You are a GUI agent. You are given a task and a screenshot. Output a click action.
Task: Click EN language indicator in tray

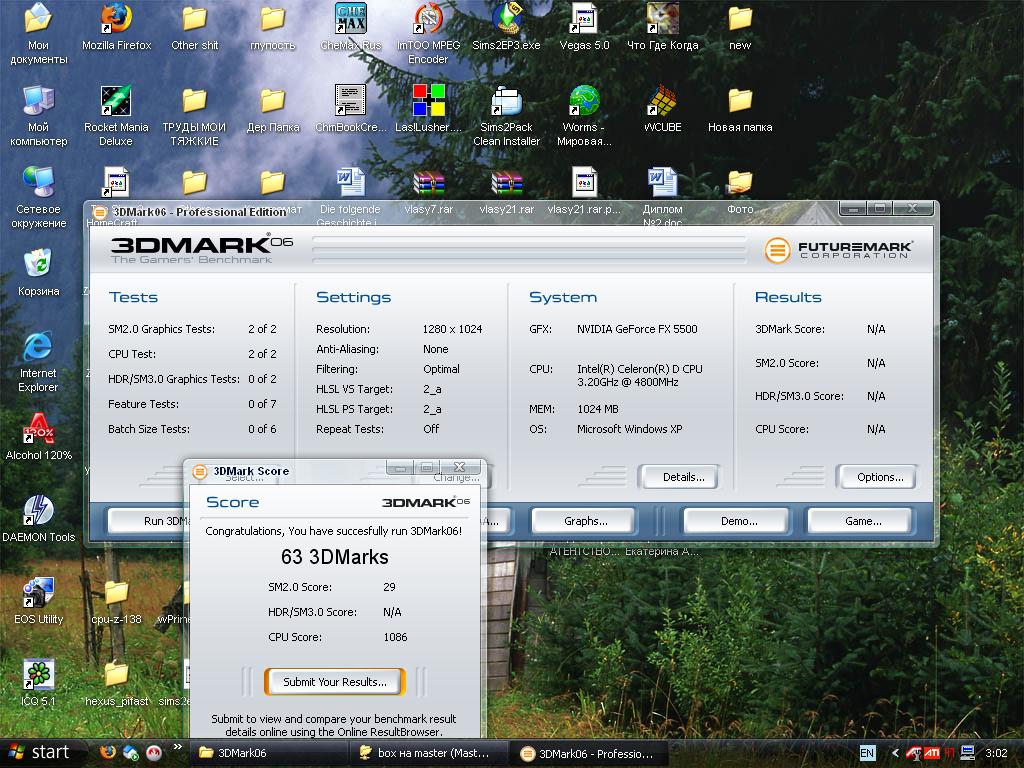click(867, 753)
